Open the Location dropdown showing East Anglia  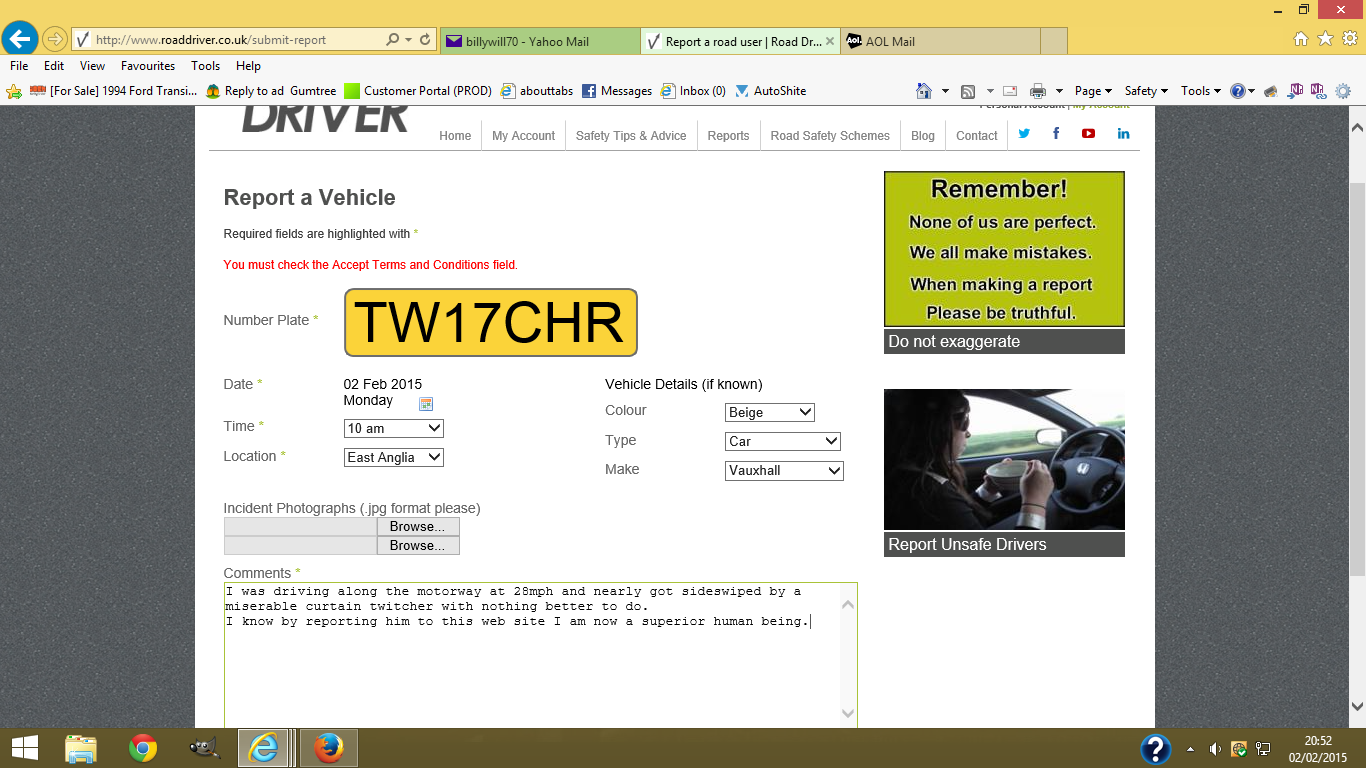(x=393, y=457)
